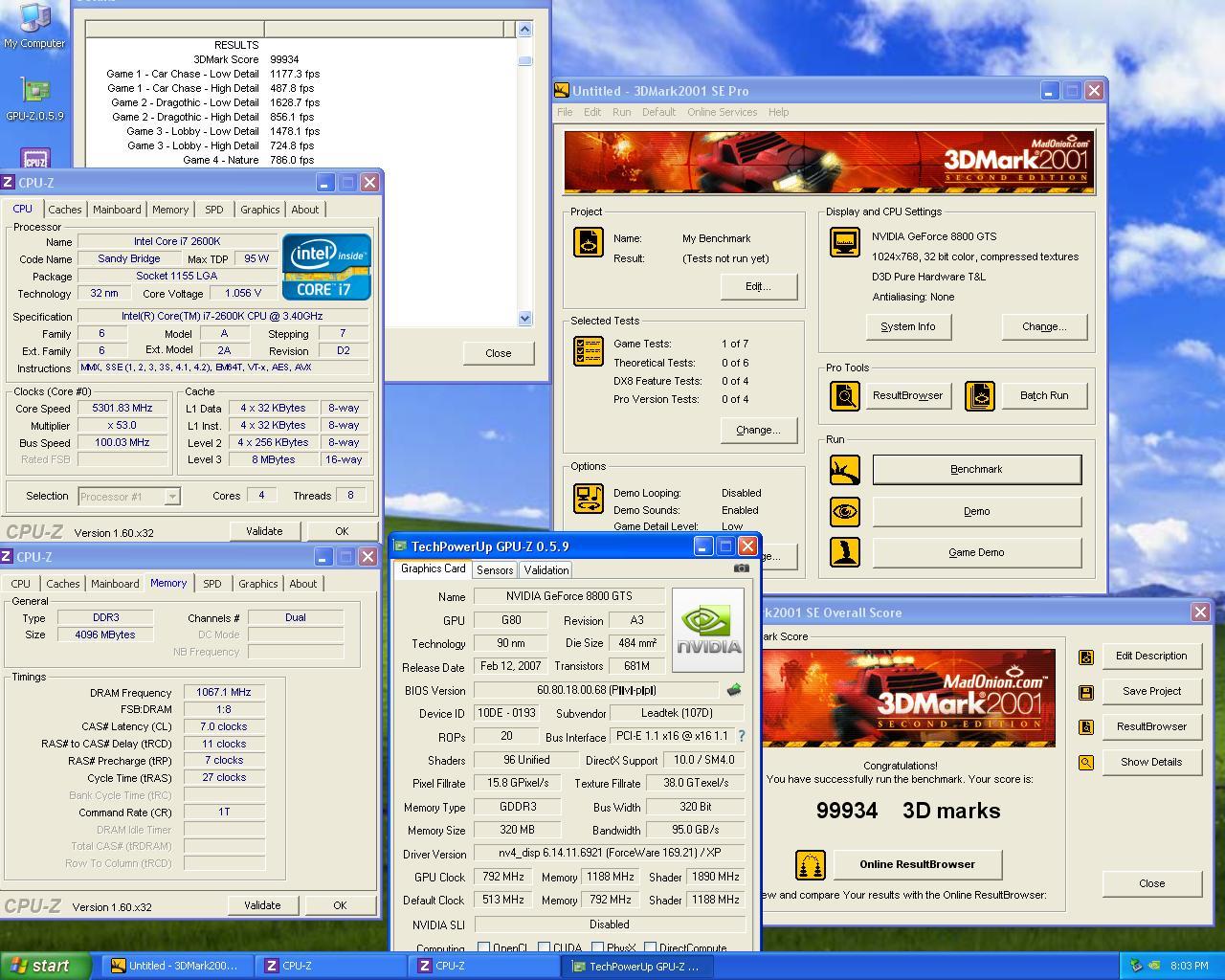Switch to Mainboard tab in upper CPU-Z
This screenshot has width=1225, height=980.
point(117,210)
